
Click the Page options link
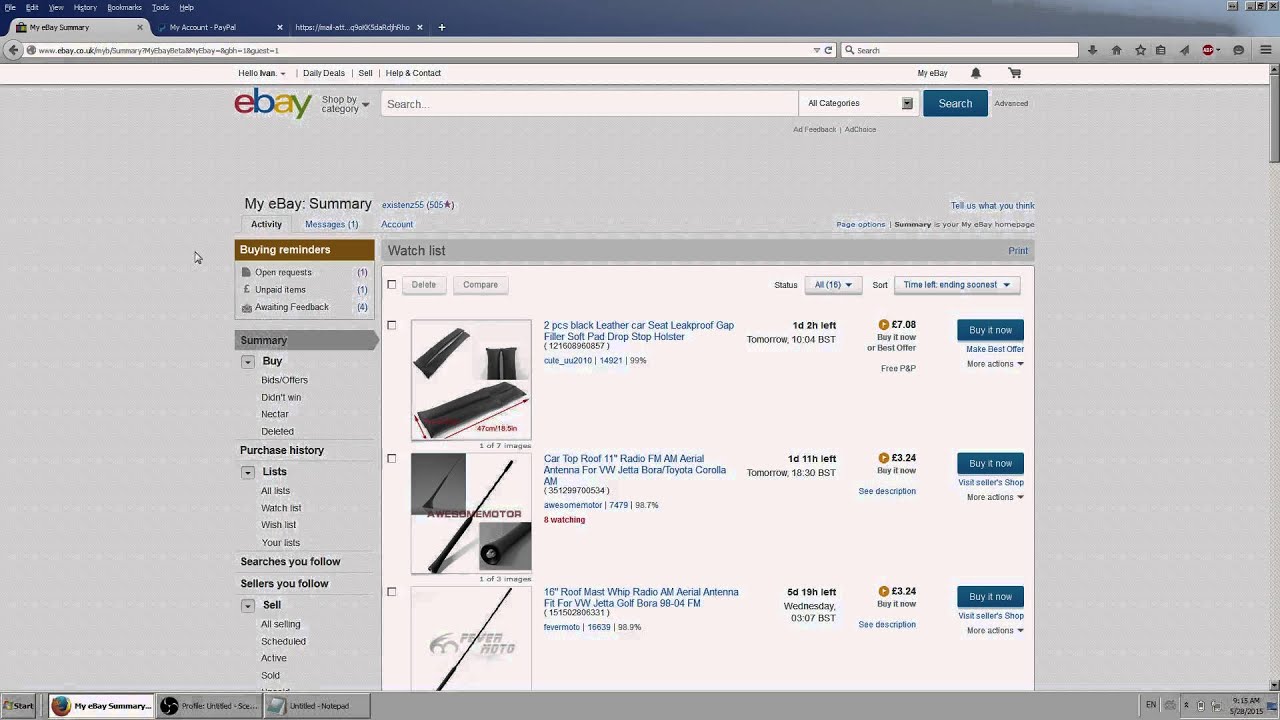pyautogui.click(x=861, y=225)
